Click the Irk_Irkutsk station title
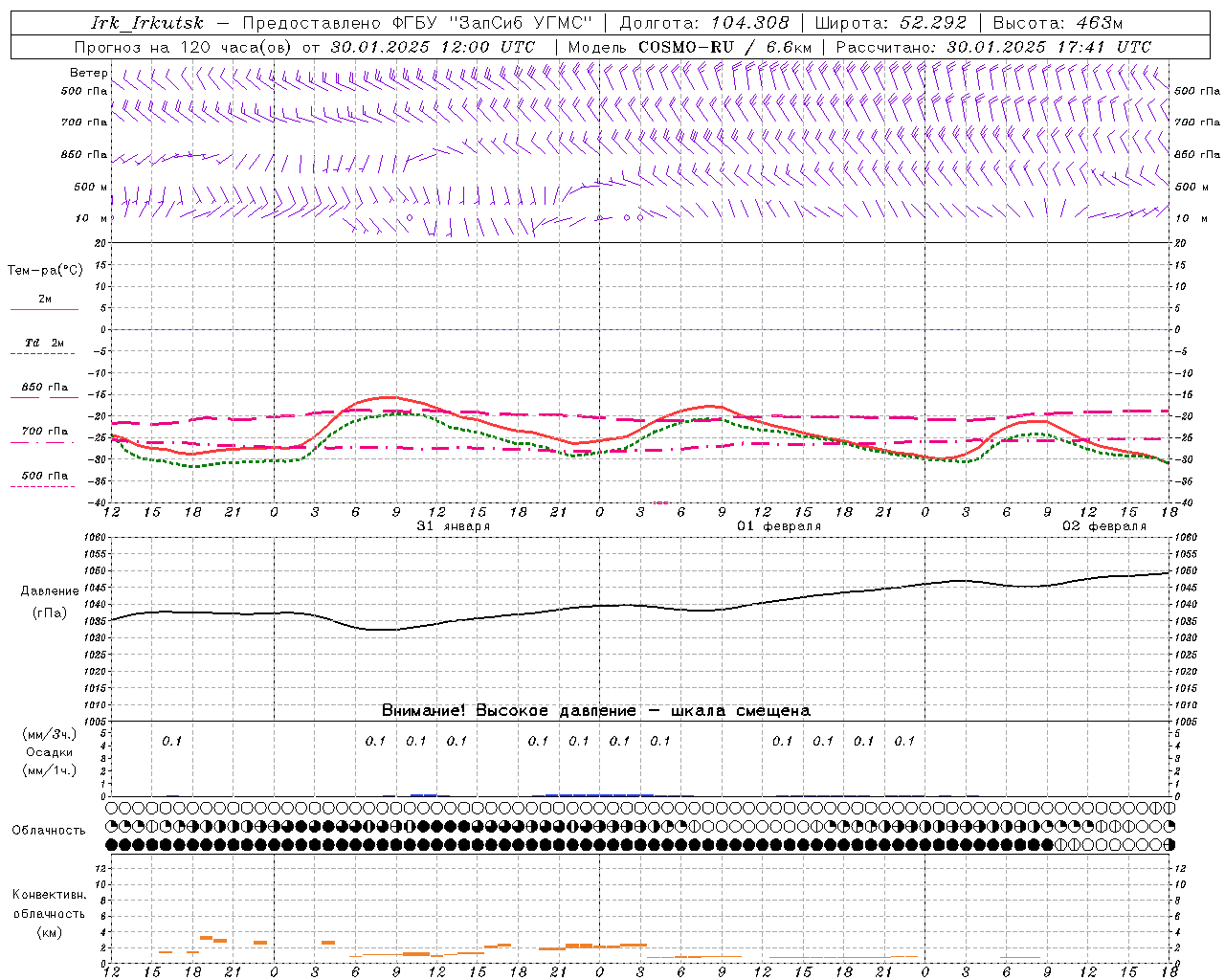This screenshot has width=1225, height=980. 147,23
